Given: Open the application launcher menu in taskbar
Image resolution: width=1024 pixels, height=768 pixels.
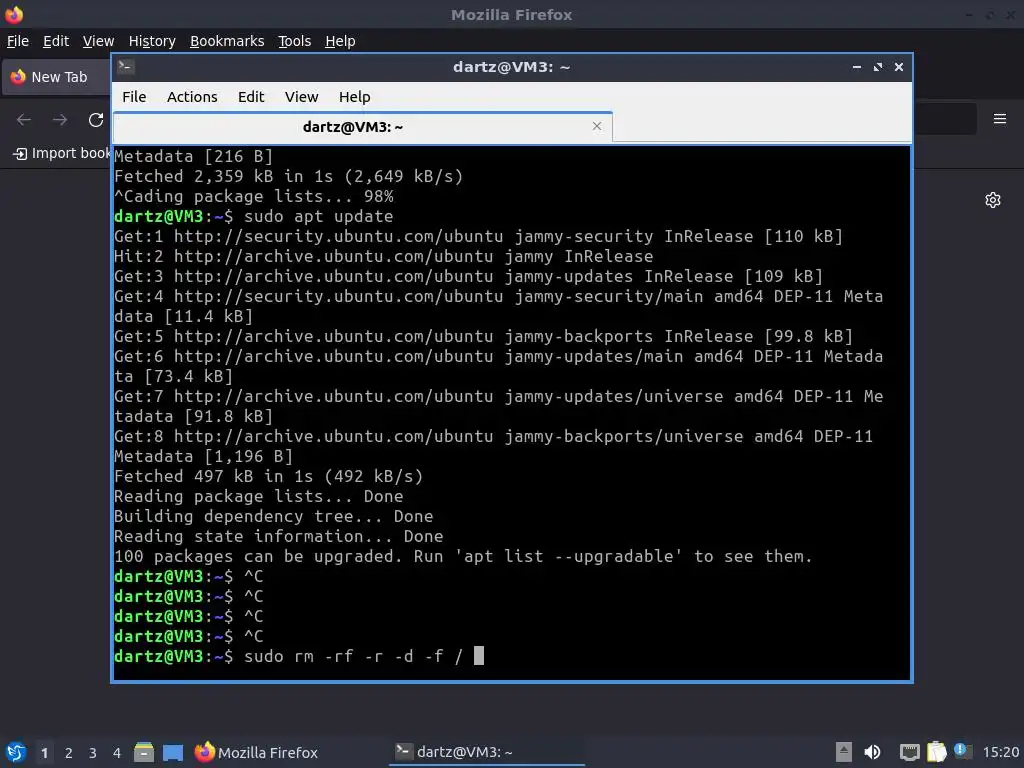Looking at the screenshot, I should [x=16, y=752].
